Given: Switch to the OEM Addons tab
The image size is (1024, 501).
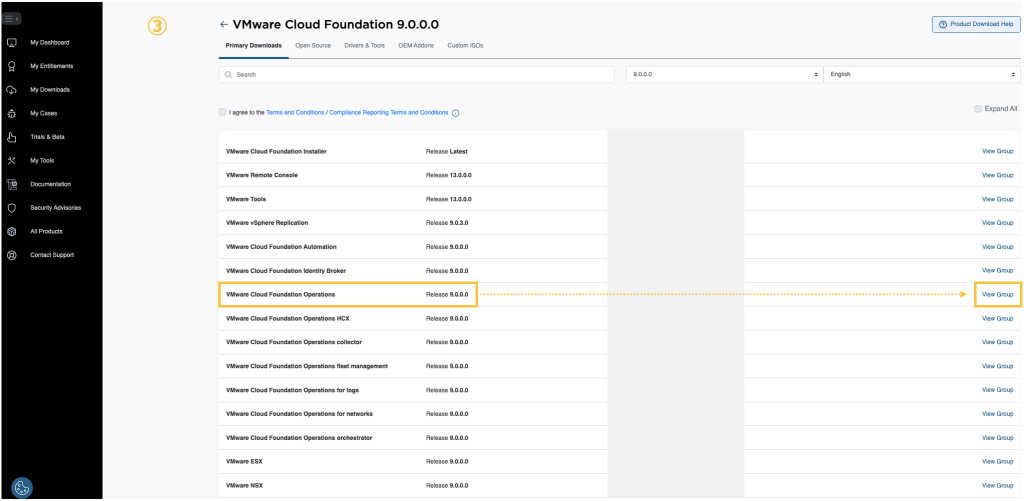Looking at the screenshot, I should click(416, 46).
